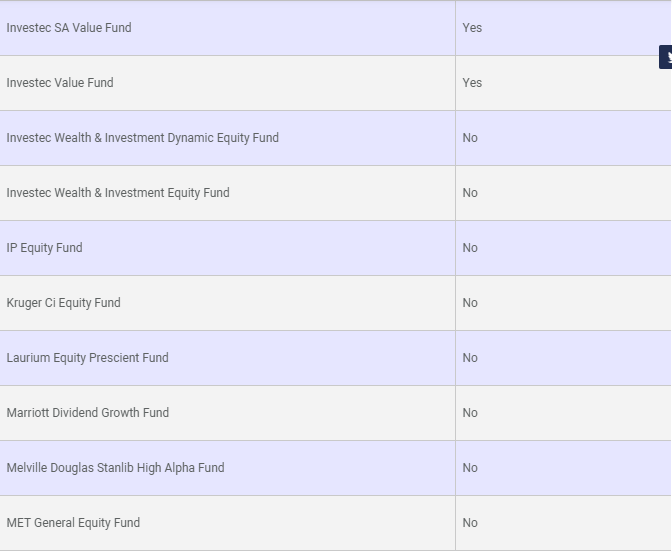Image resolution: width=672 pixels, height=551 pixels.
Task: Click the Twitter share icon
Action: click(666, 57)
